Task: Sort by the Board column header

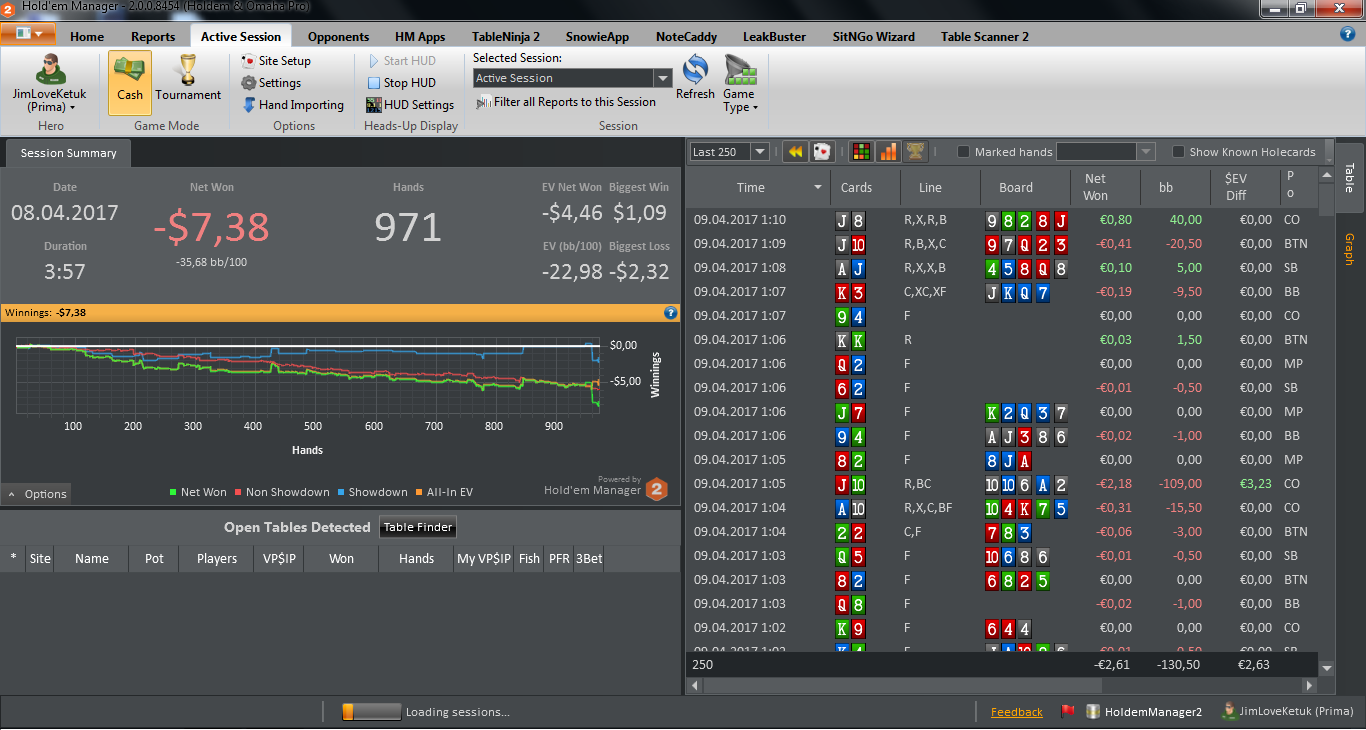Action: [x=1016, y=187]
